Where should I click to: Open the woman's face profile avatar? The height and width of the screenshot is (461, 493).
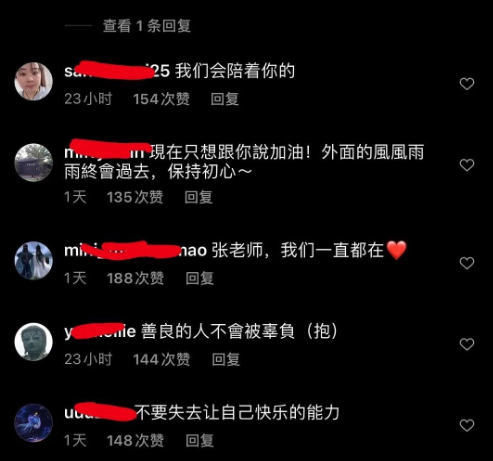[33, 81]
